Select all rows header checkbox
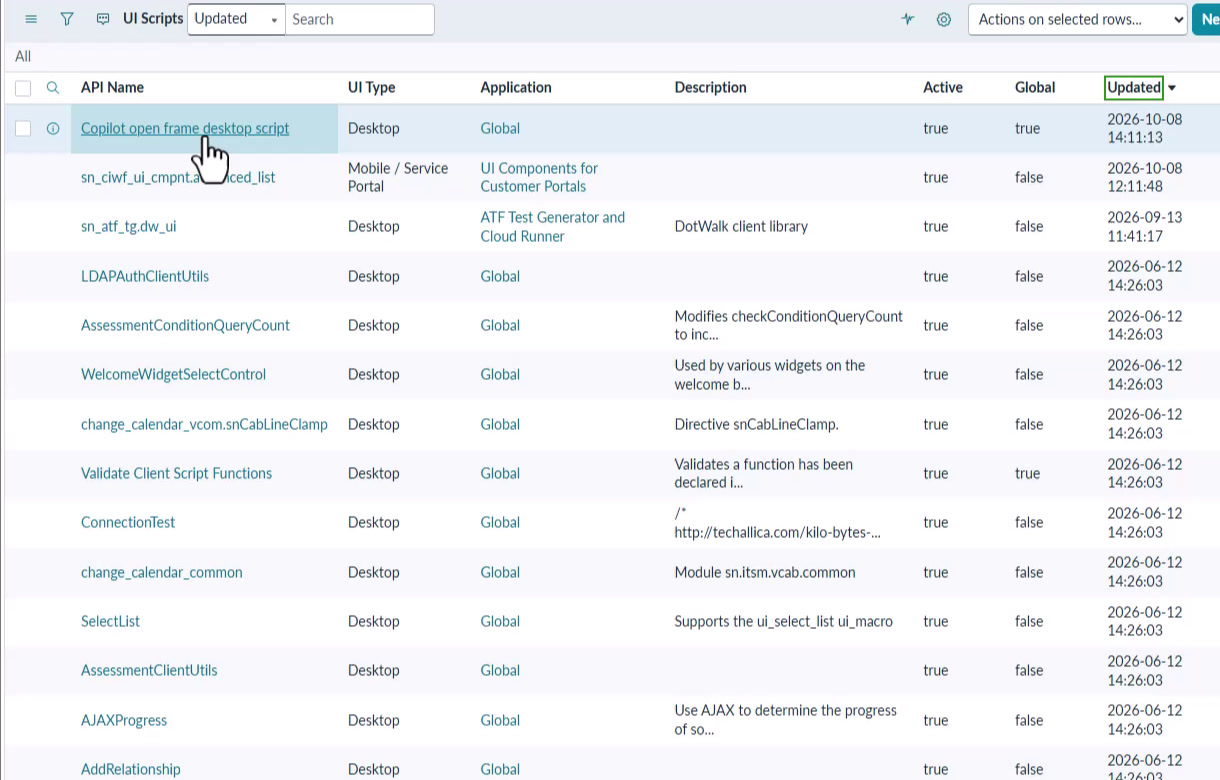1220x780 pixels. click(23, 88)
